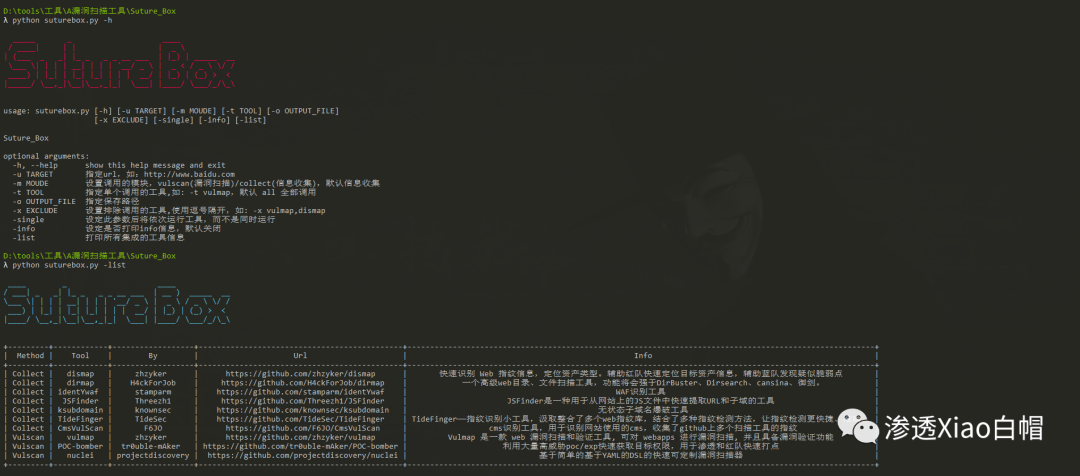Select the 'Method' column header
This screenshot has width=1080, height=476.
point(30,355)
